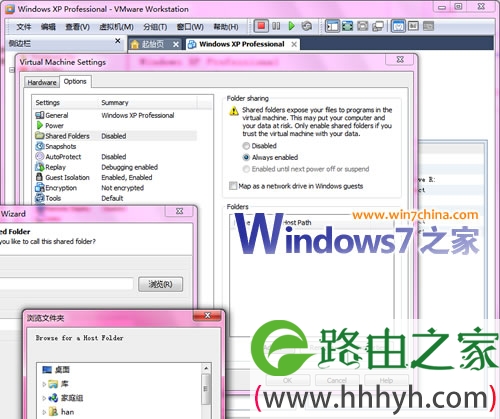Close the sidebar panel with its X
500x419 pixels.
[117, 41]
